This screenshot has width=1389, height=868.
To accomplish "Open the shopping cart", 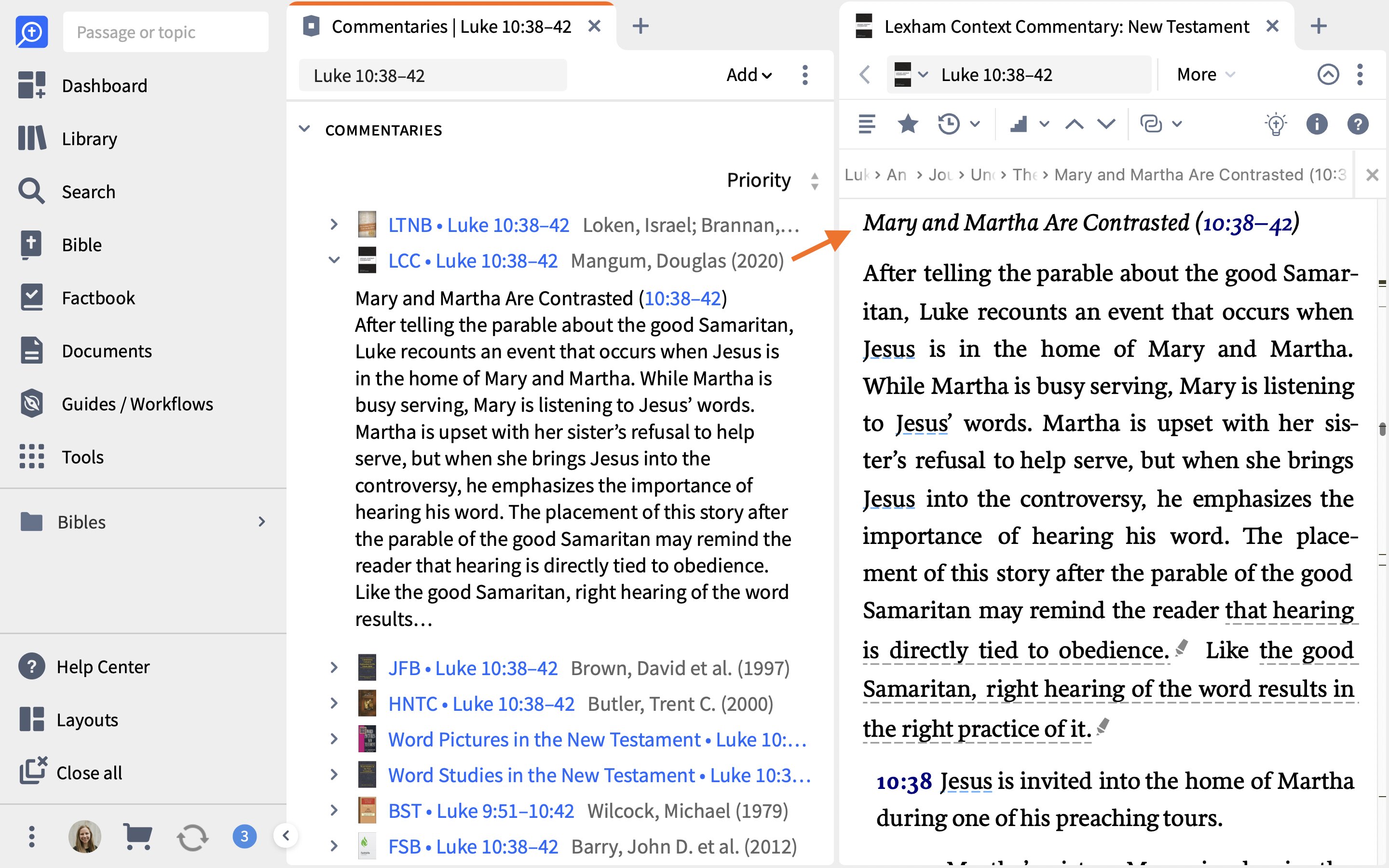I will tap(138, 837).
